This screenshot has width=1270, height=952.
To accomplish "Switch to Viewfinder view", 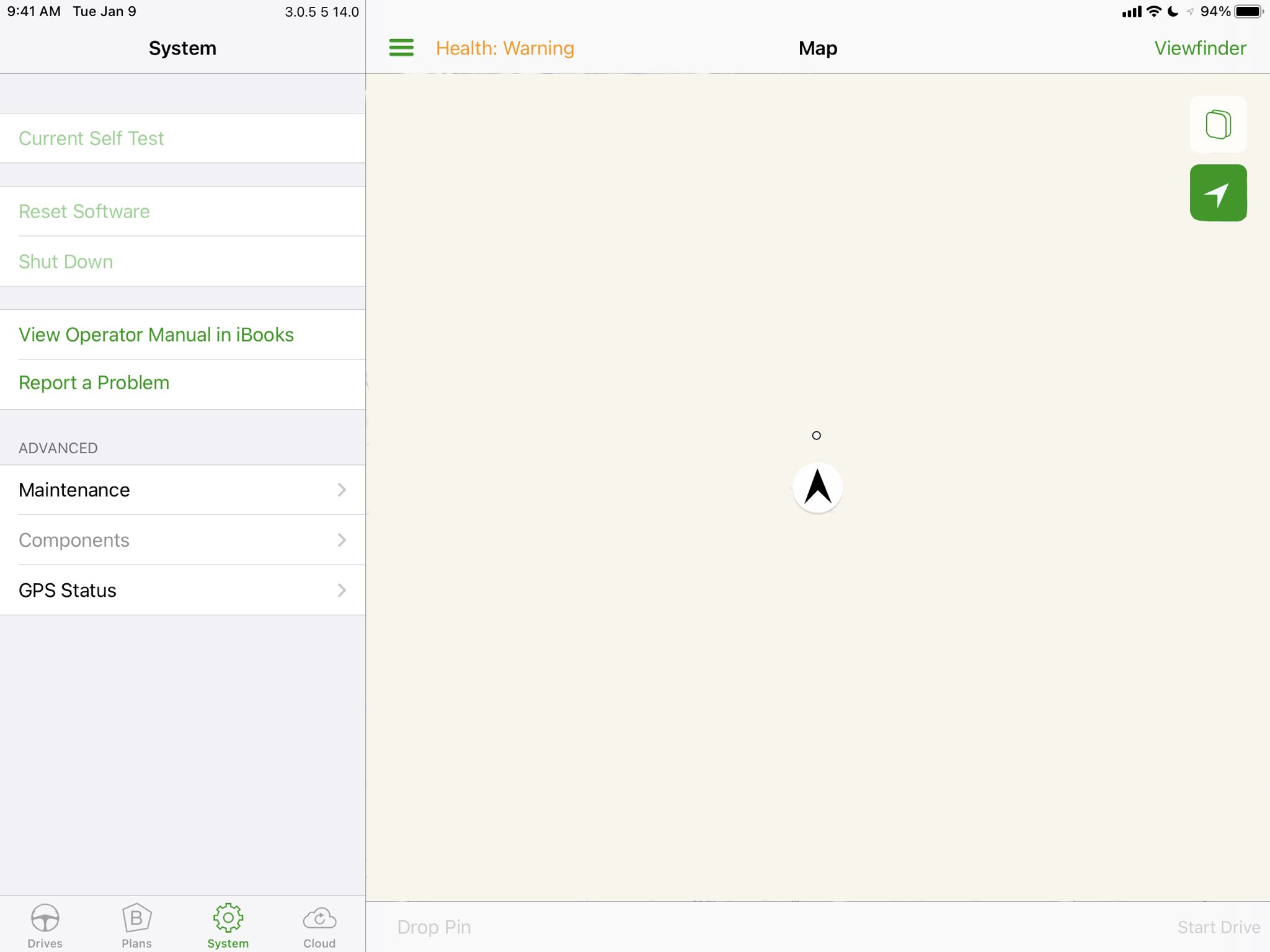I will click(x=1199, y=48).
